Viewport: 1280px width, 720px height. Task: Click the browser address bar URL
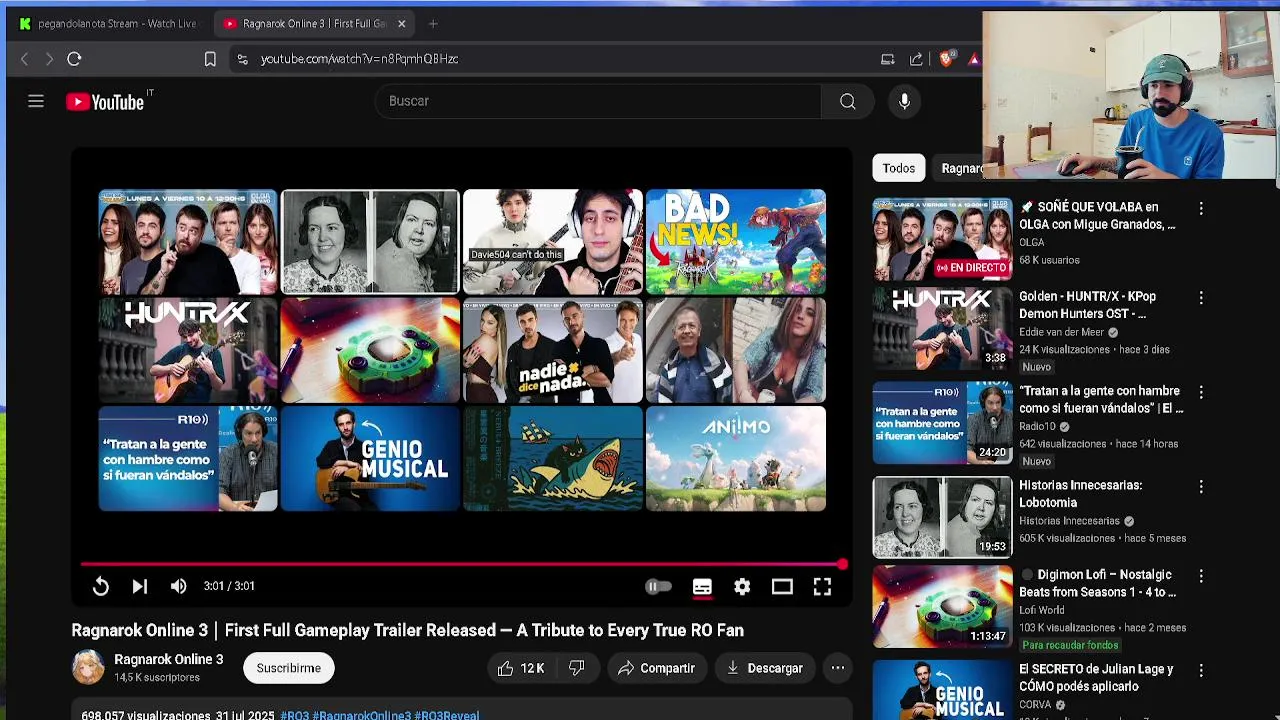tap(359, 59)
